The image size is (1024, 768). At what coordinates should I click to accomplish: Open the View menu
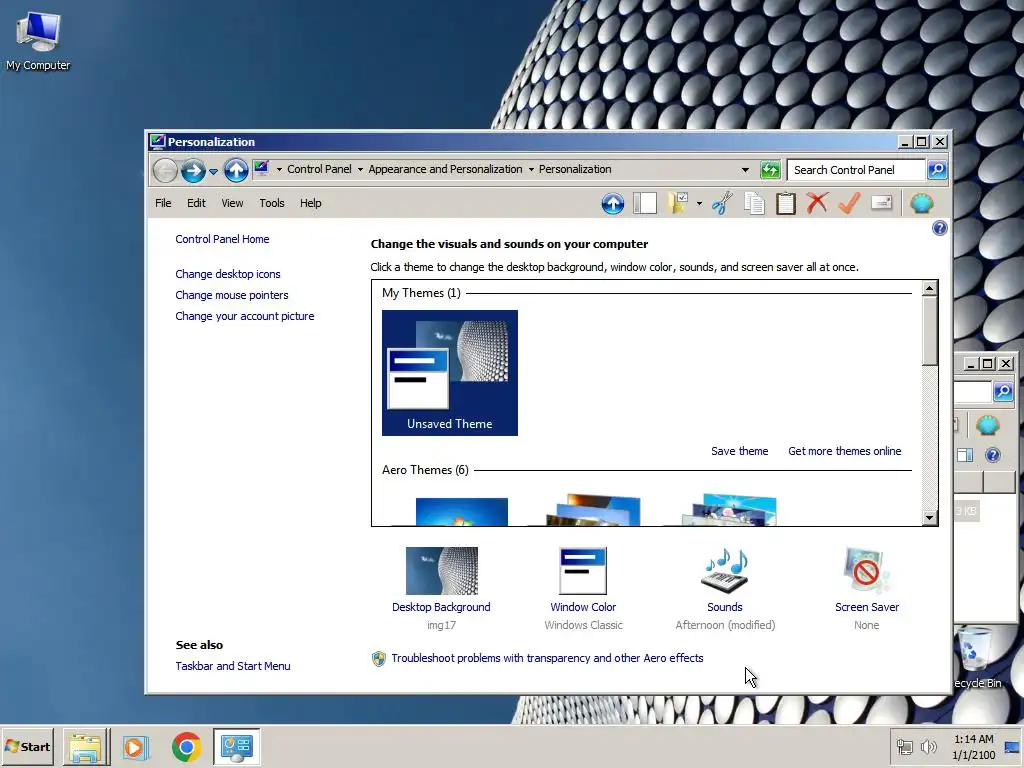click(x=232, y=203)
